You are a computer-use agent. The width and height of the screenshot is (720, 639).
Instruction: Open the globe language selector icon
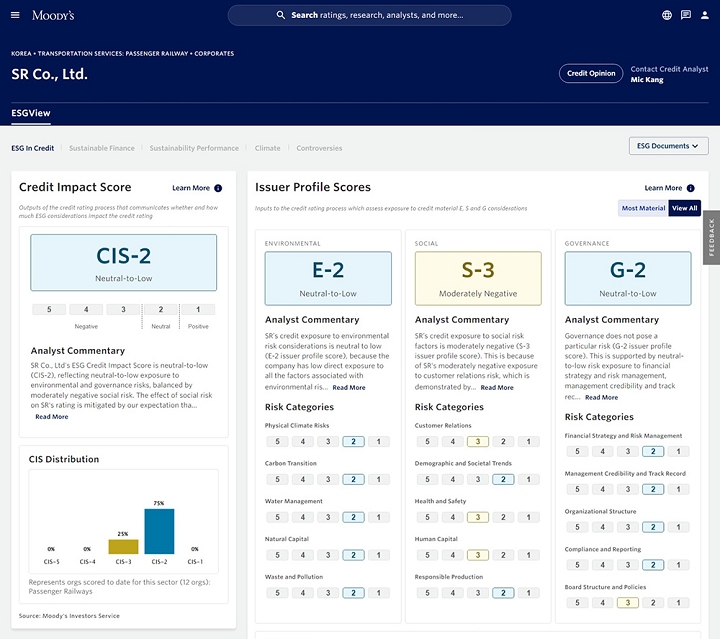coord(667,15)
